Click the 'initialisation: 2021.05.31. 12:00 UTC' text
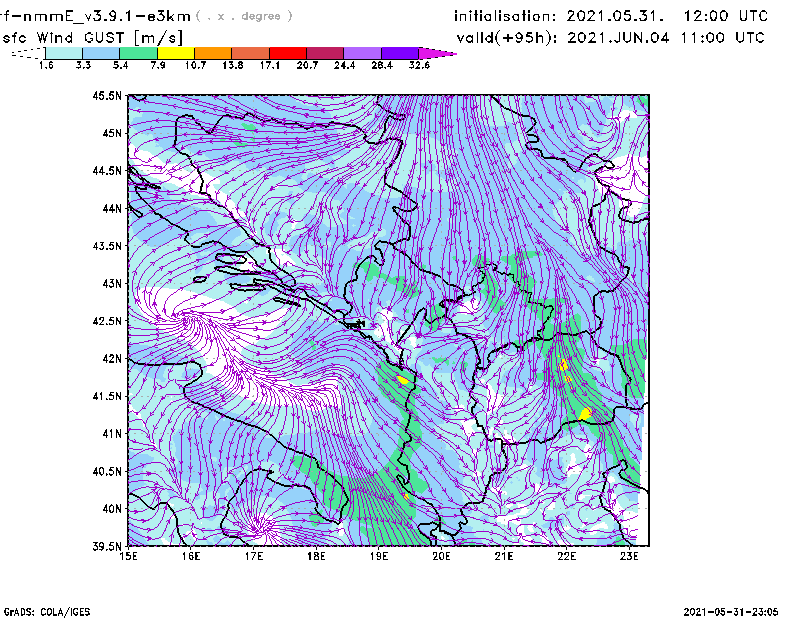Image resolution: width=800 pixels, height=618 pixels. (x=611, y=16)
